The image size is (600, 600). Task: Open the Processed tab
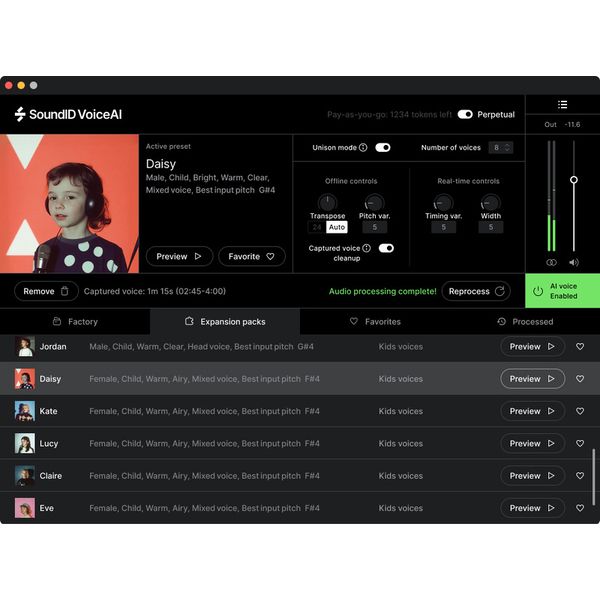525,321
